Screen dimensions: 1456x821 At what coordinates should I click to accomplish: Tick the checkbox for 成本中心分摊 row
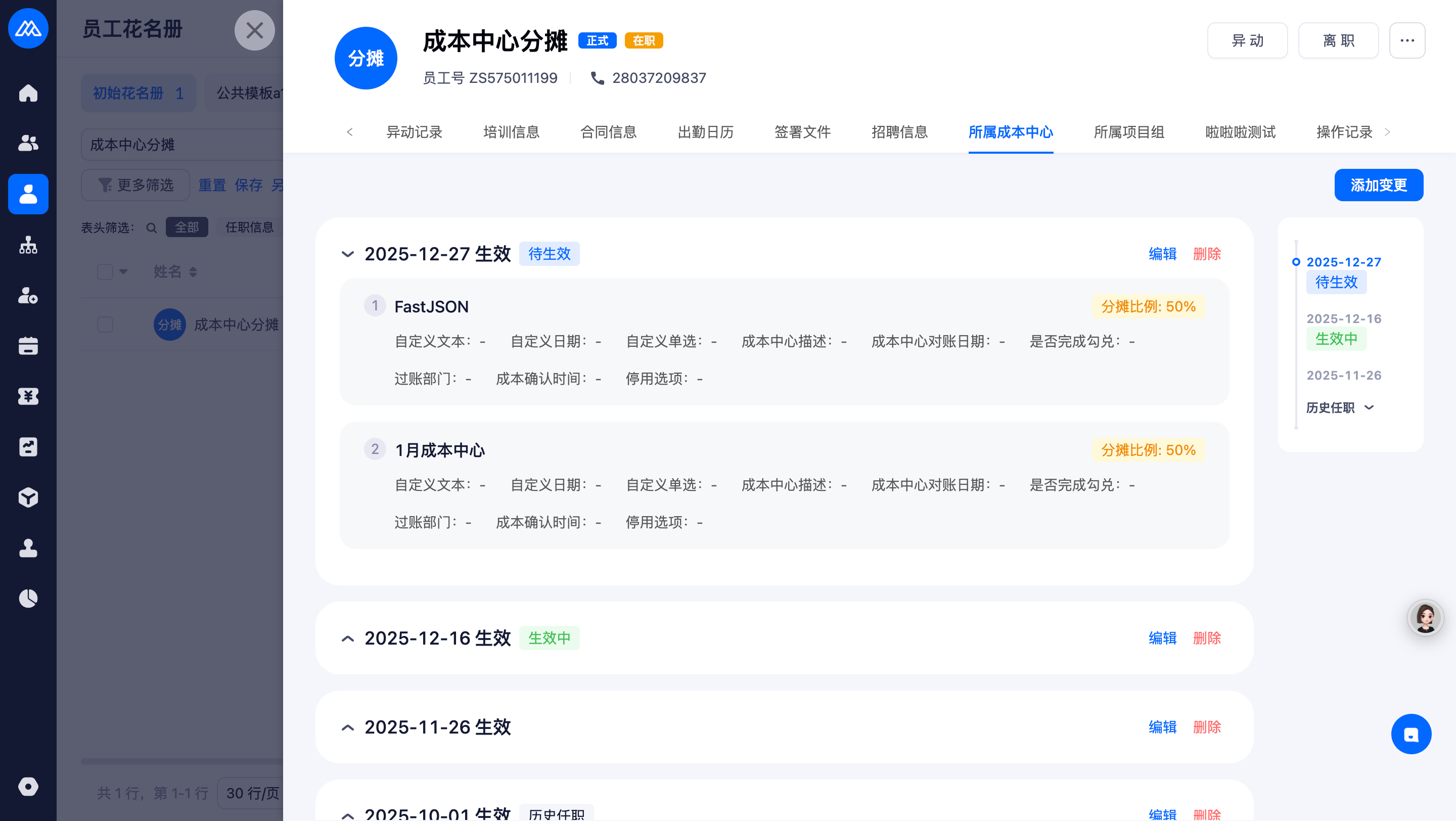pyautogui.click(x=105, y=325)
